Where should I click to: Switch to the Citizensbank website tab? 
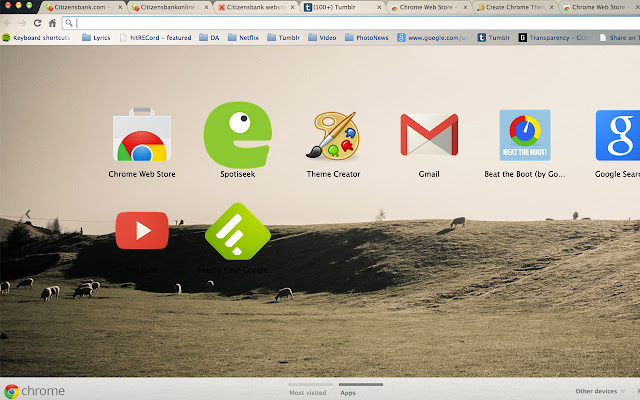click(253, 7)
